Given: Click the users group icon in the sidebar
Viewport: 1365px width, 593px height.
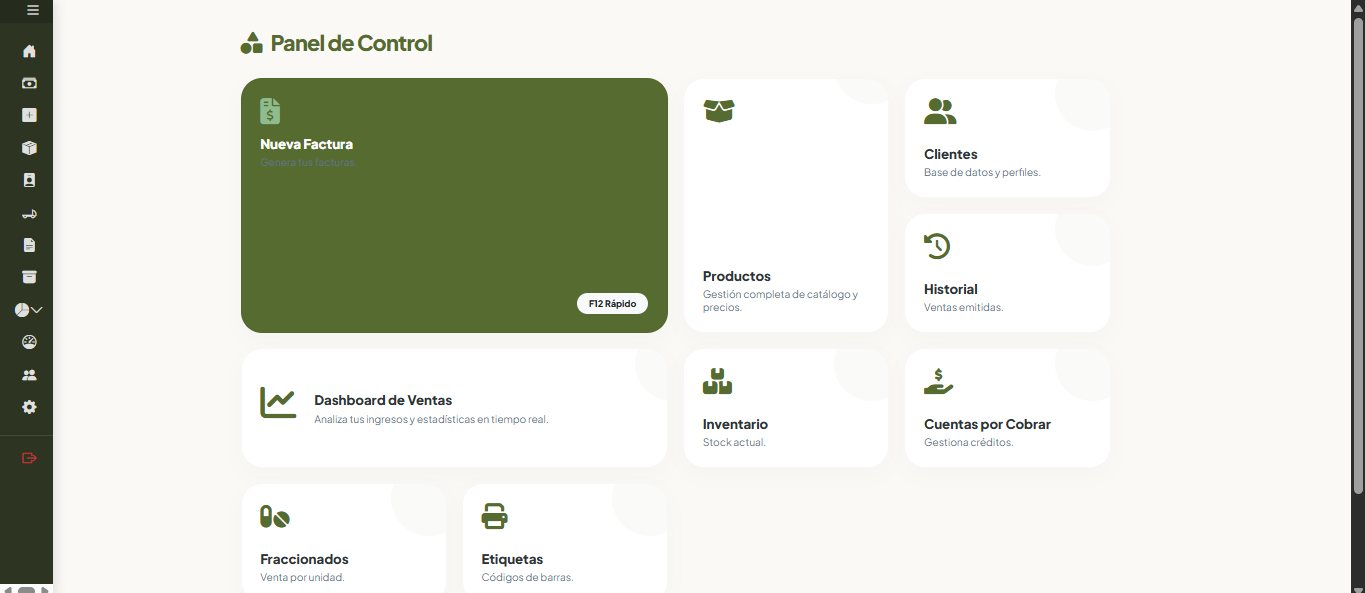Looking at the screenshot, I should [x=29, y=375].
